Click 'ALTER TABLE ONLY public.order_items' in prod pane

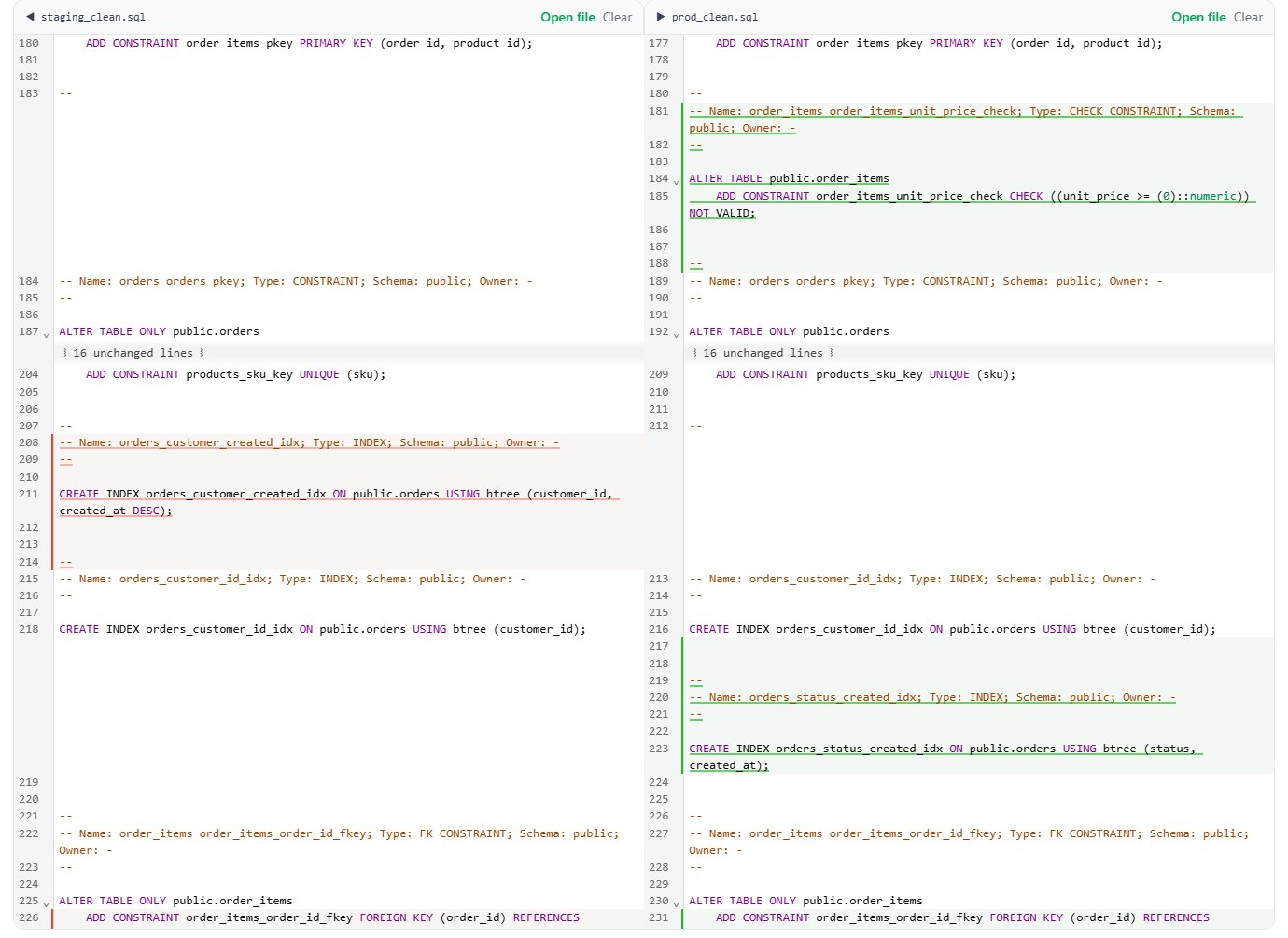805,901
